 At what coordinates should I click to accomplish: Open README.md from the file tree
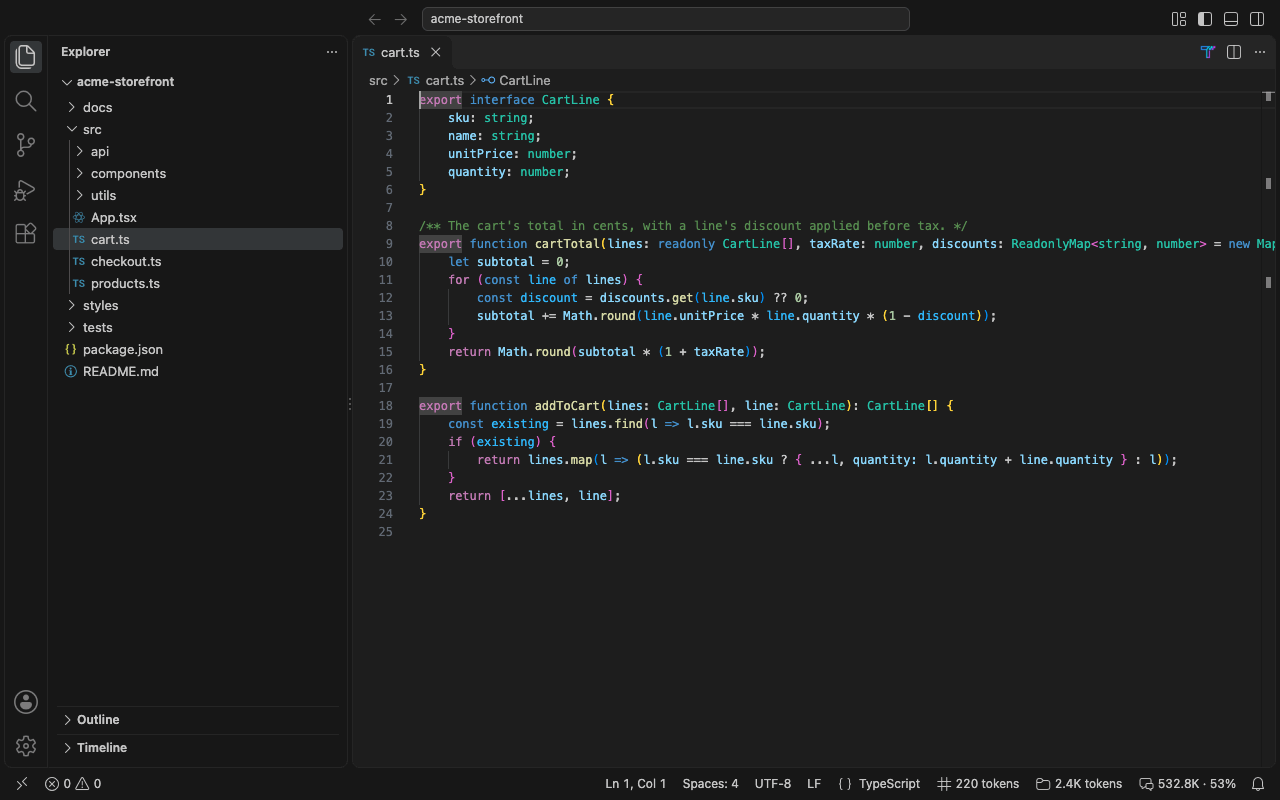tap(198, 372)
